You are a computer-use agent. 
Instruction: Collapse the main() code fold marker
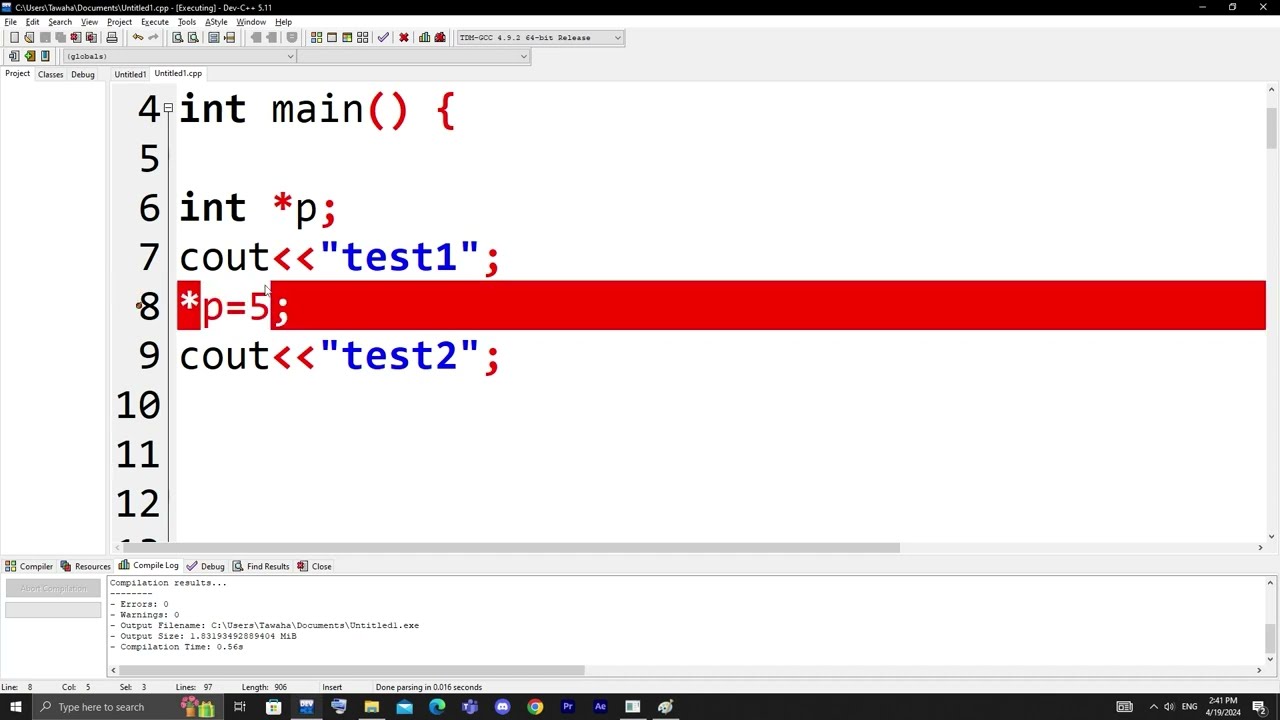tap(168, 107)
